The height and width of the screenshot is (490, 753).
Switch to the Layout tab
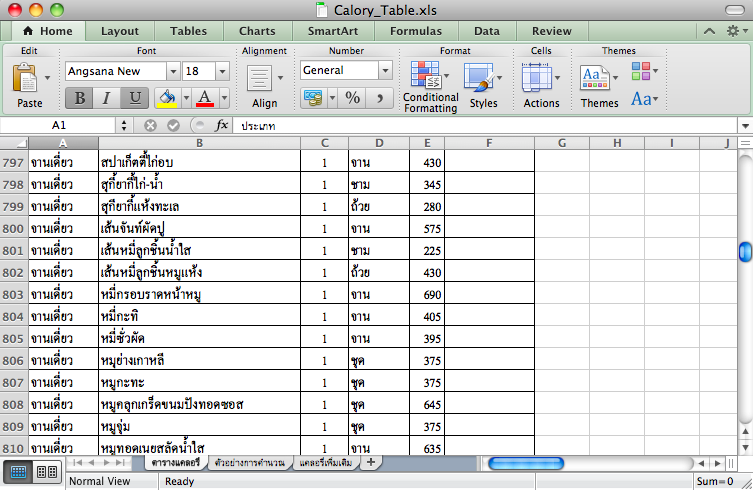point(120,31)
